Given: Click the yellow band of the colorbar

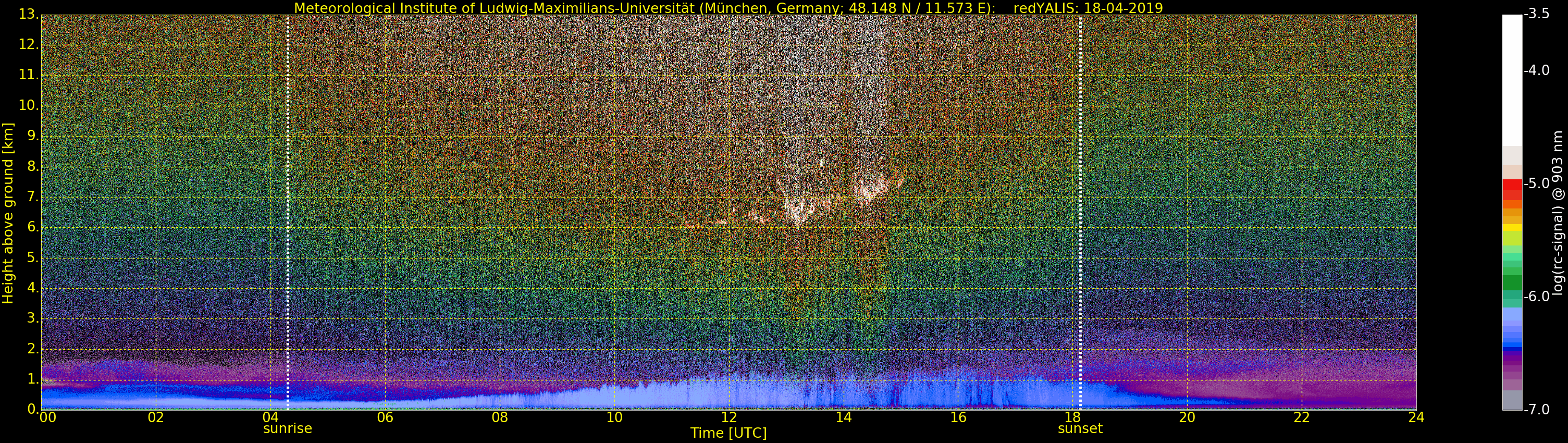Looking at the screenshot, I should [1512, 228].
